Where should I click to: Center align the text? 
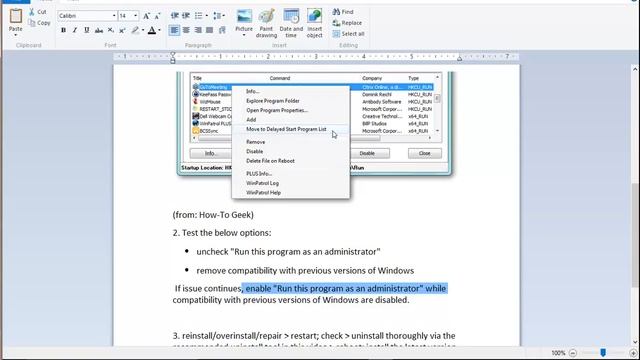click(x=186, y=30)
